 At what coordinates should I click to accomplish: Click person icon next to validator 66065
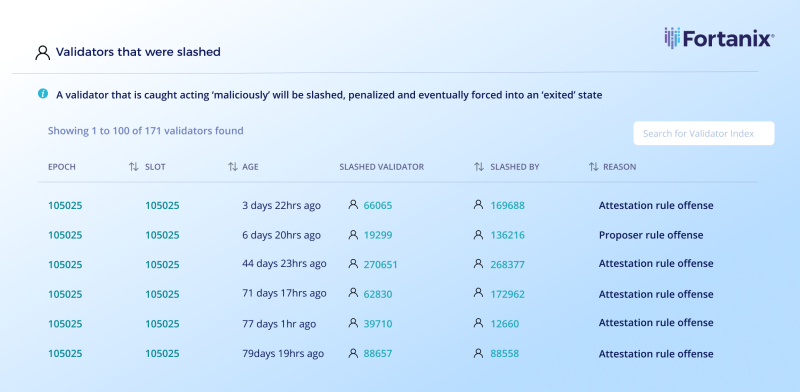[x=353, y=205]
